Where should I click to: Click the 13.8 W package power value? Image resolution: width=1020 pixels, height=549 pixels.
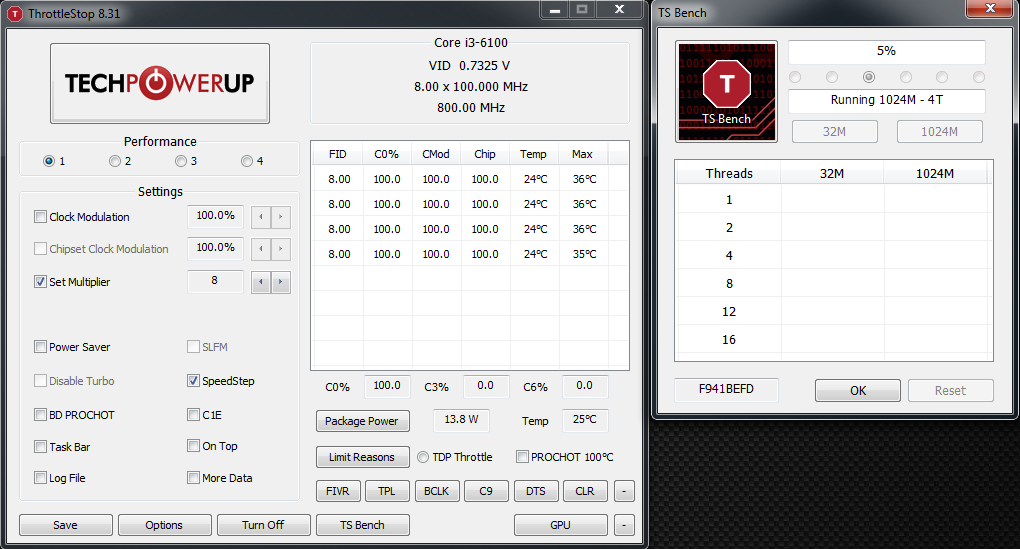pyautogui.click(x=461, y=420)
